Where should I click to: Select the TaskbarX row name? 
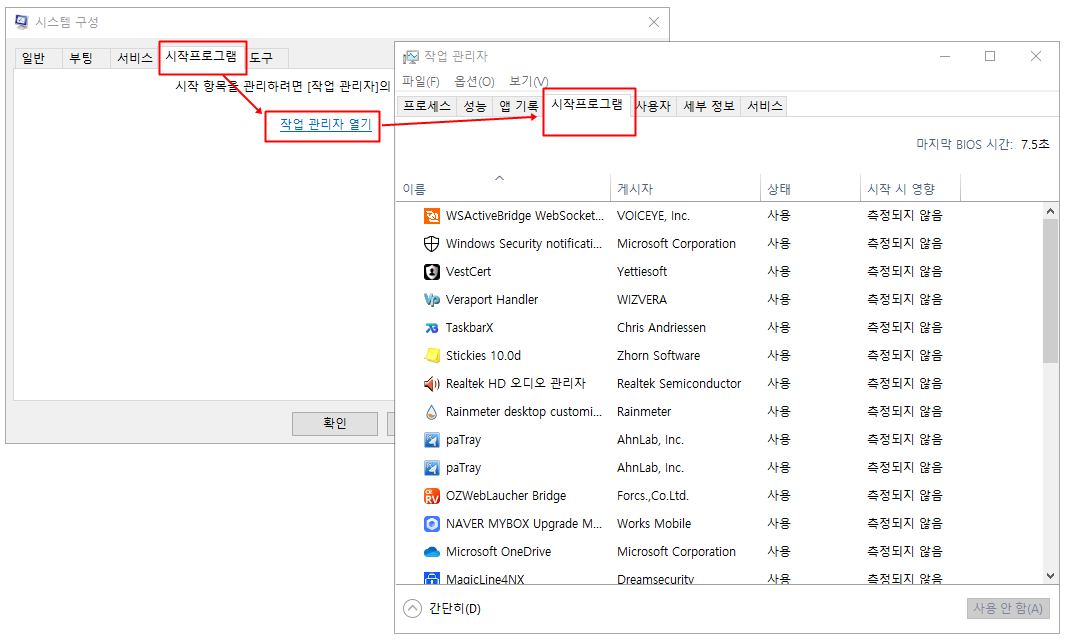469,327
